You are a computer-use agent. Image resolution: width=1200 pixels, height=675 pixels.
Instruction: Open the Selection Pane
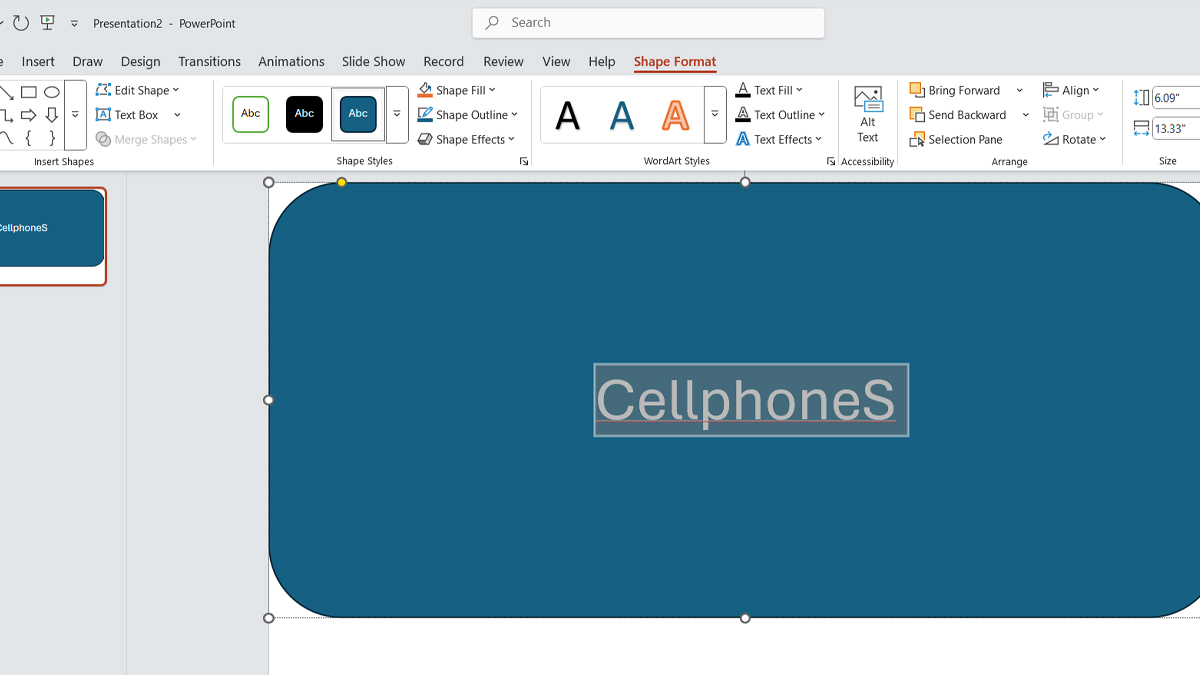tap(956, 139)
